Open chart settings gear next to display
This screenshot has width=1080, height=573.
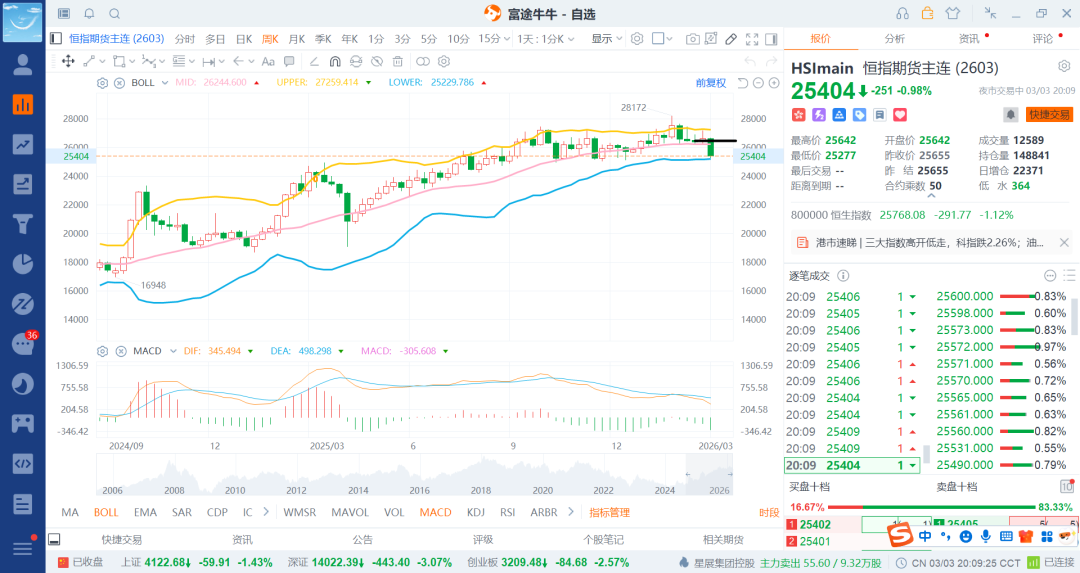[x=637, y=39]
